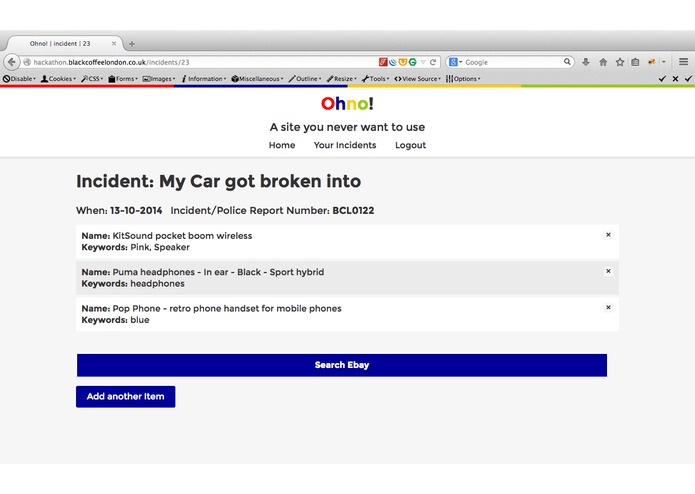695x494 pixels.
Task: Click the X icon in developer toolbar
Action: 675,79
